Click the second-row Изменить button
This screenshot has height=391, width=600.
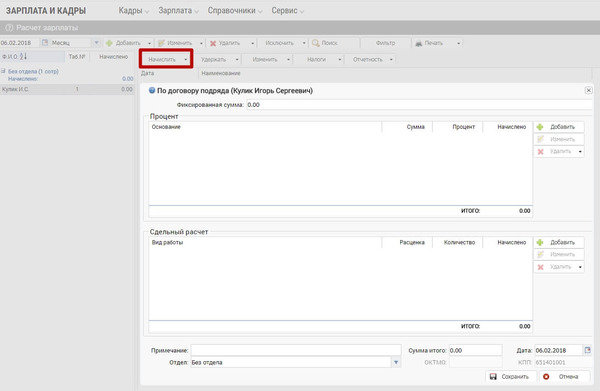(265, 59)
